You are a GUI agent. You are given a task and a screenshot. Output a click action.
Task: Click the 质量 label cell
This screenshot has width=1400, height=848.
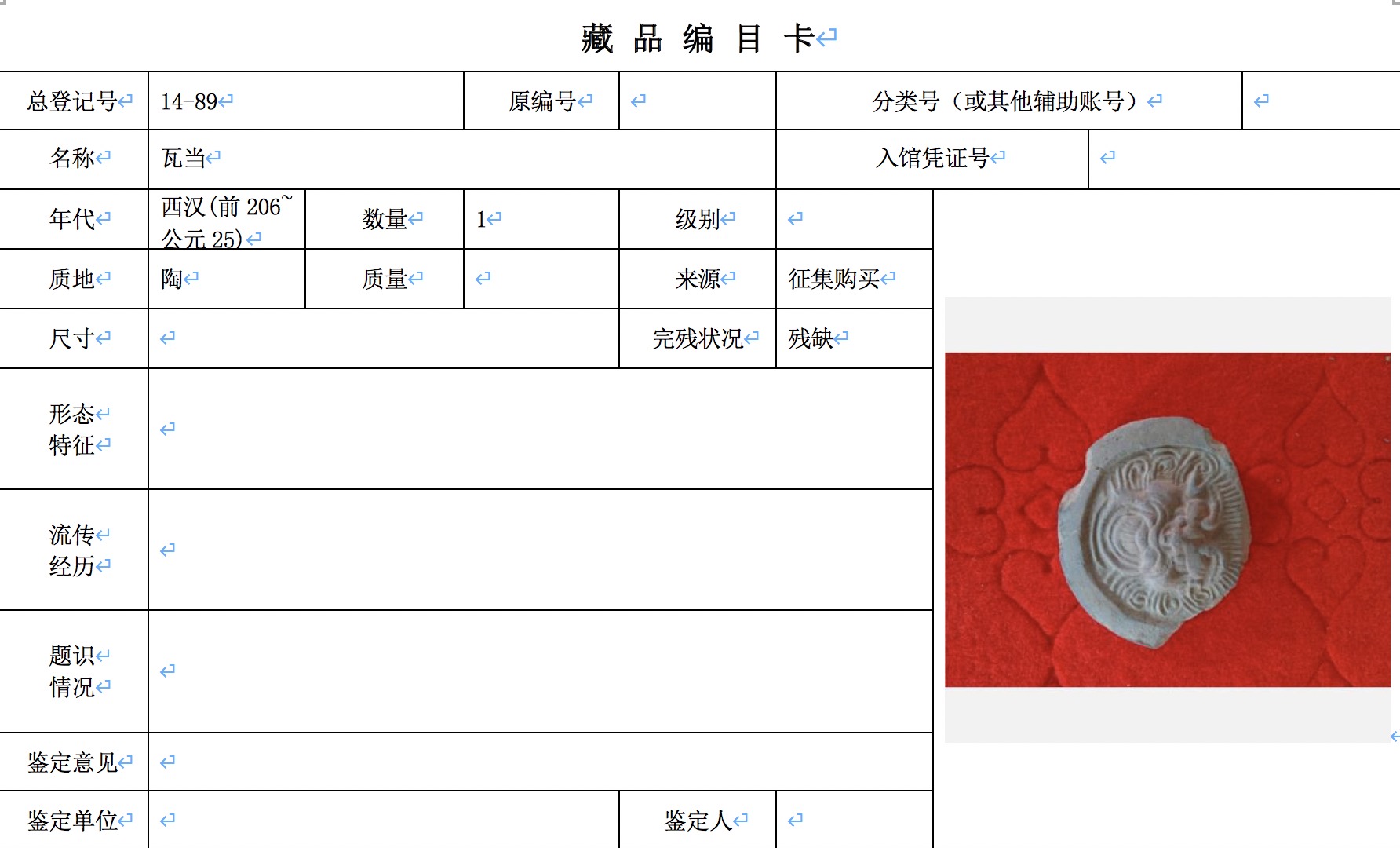385,279
